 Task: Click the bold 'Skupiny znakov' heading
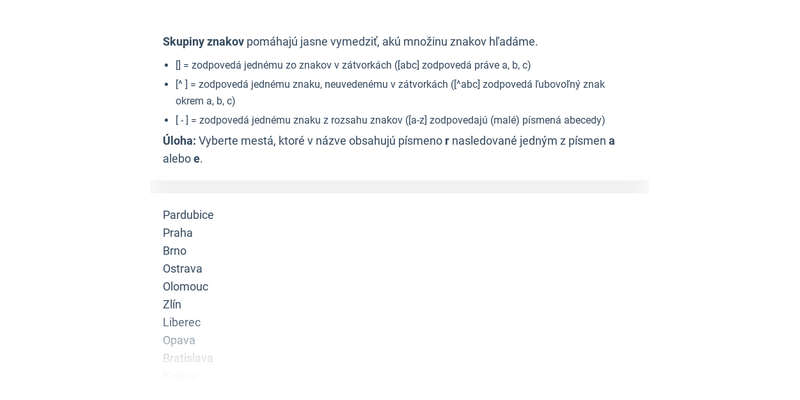pos(203,42)
